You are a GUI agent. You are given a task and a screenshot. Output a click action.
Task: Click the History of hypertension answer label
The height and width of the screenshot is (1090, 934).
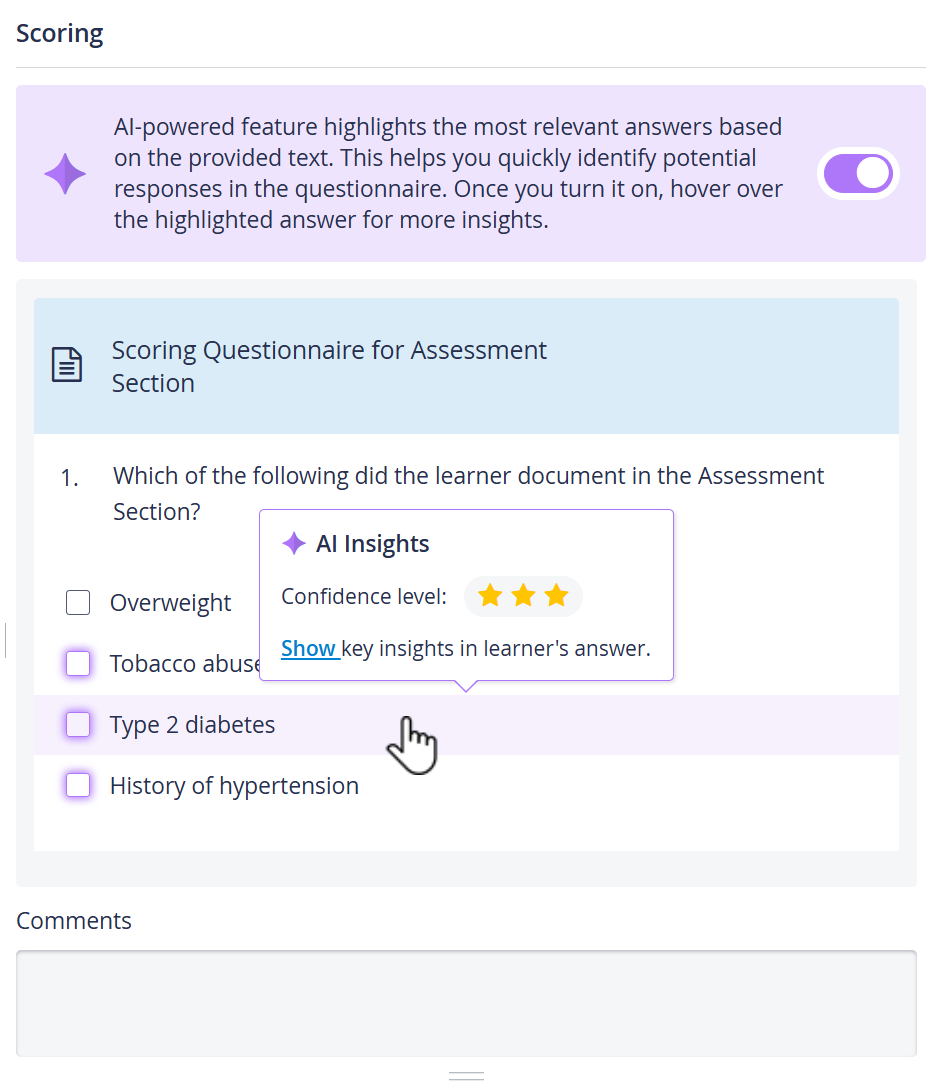(x=234, y=786)
